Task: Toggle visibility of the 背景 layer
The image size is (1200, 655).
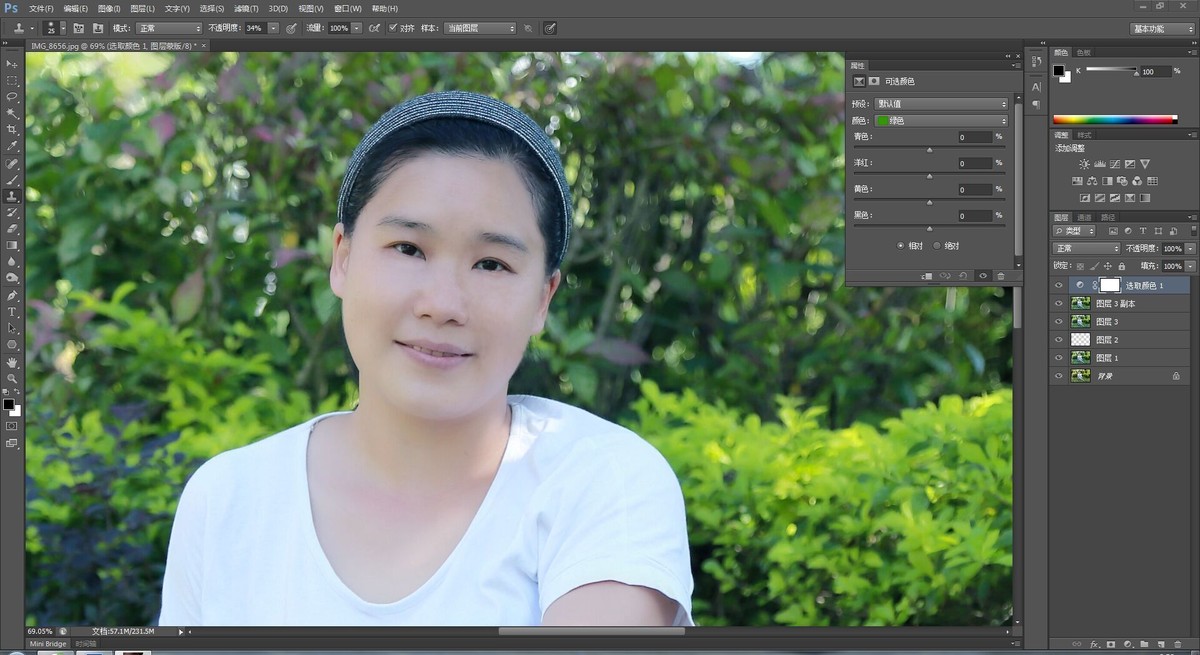Action: point(1058,376)
